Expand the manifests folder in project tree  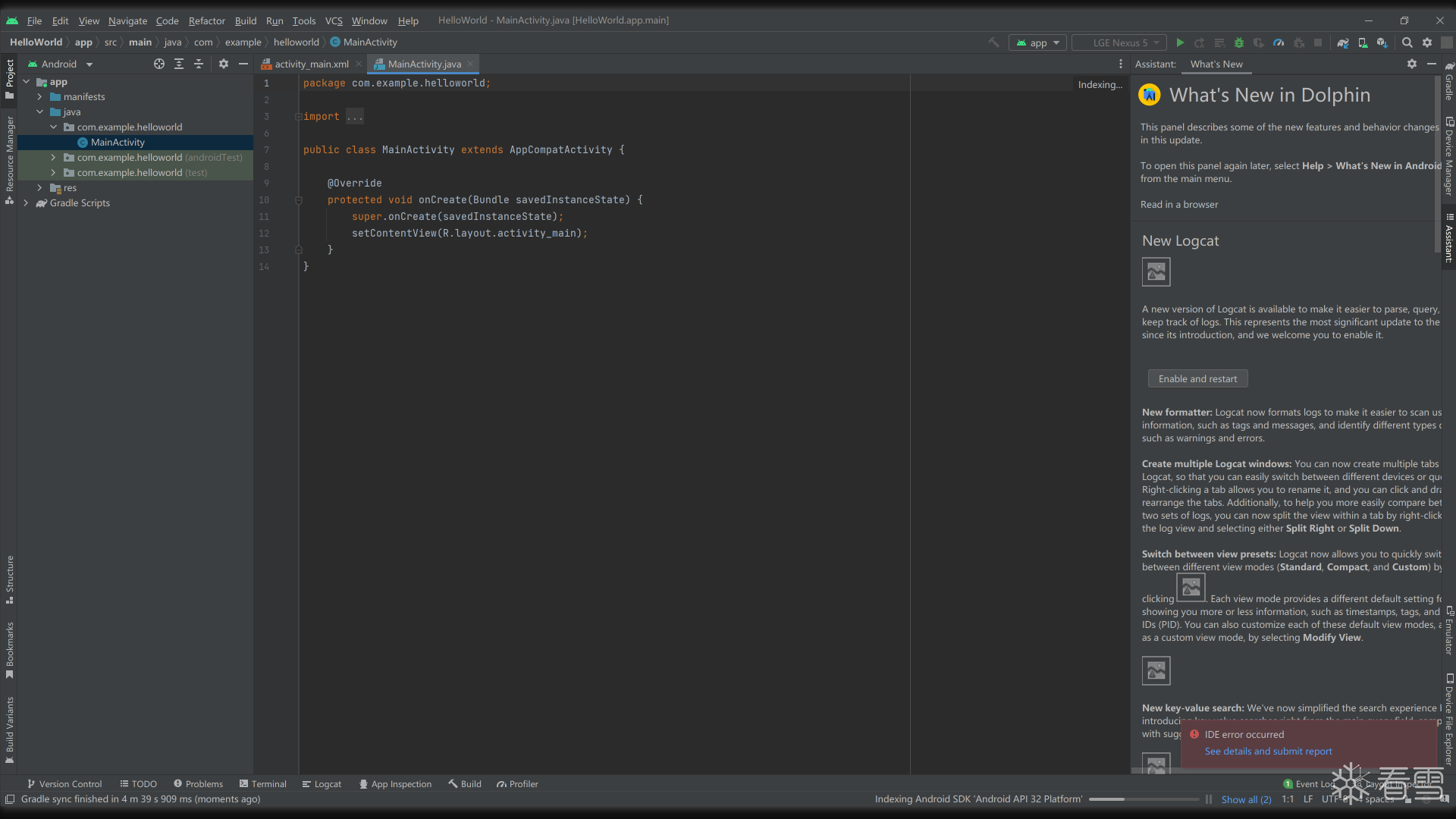point(39,97)
